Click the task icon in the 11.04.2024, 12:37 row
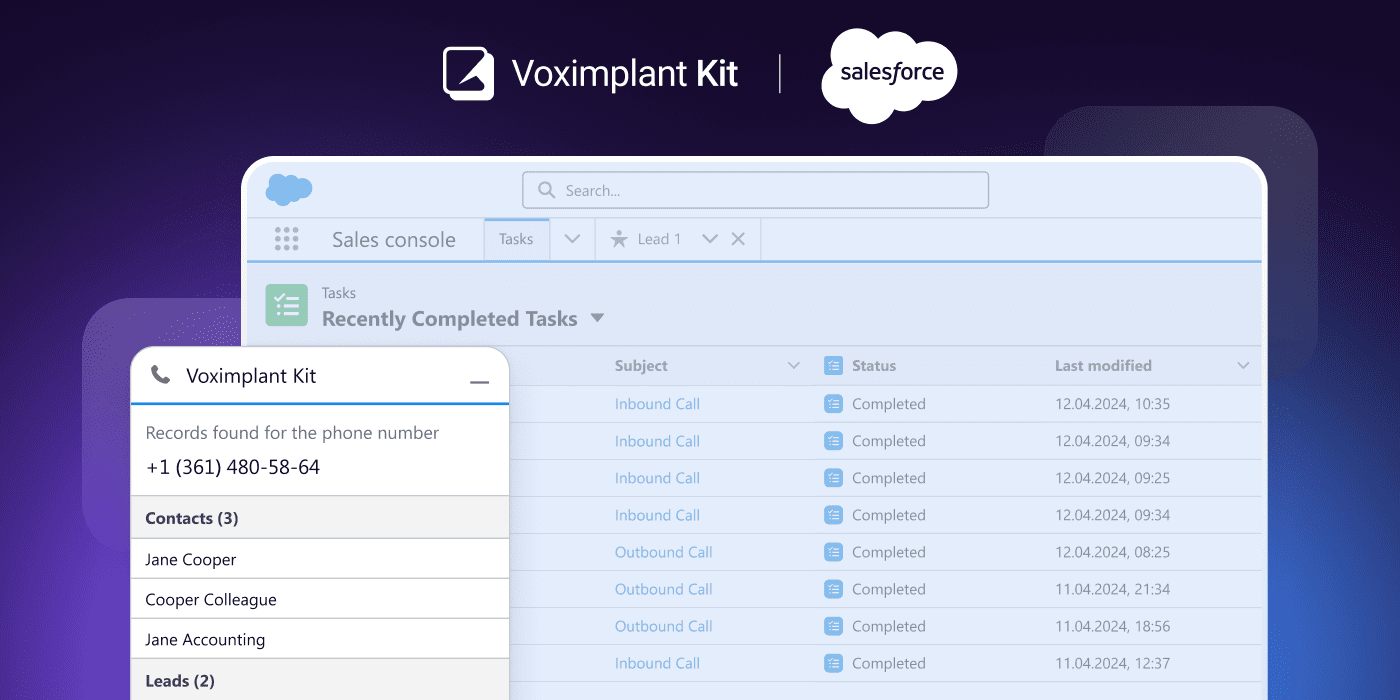The width and height of the screenshot is (1400, 700). point(833,663)
